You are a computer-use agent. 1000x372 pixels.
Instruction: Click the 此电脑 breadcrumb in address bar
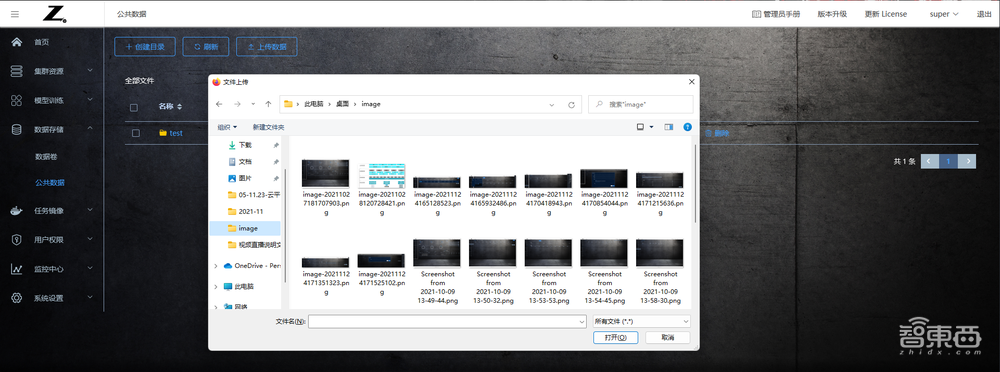[x=314, y=104]
